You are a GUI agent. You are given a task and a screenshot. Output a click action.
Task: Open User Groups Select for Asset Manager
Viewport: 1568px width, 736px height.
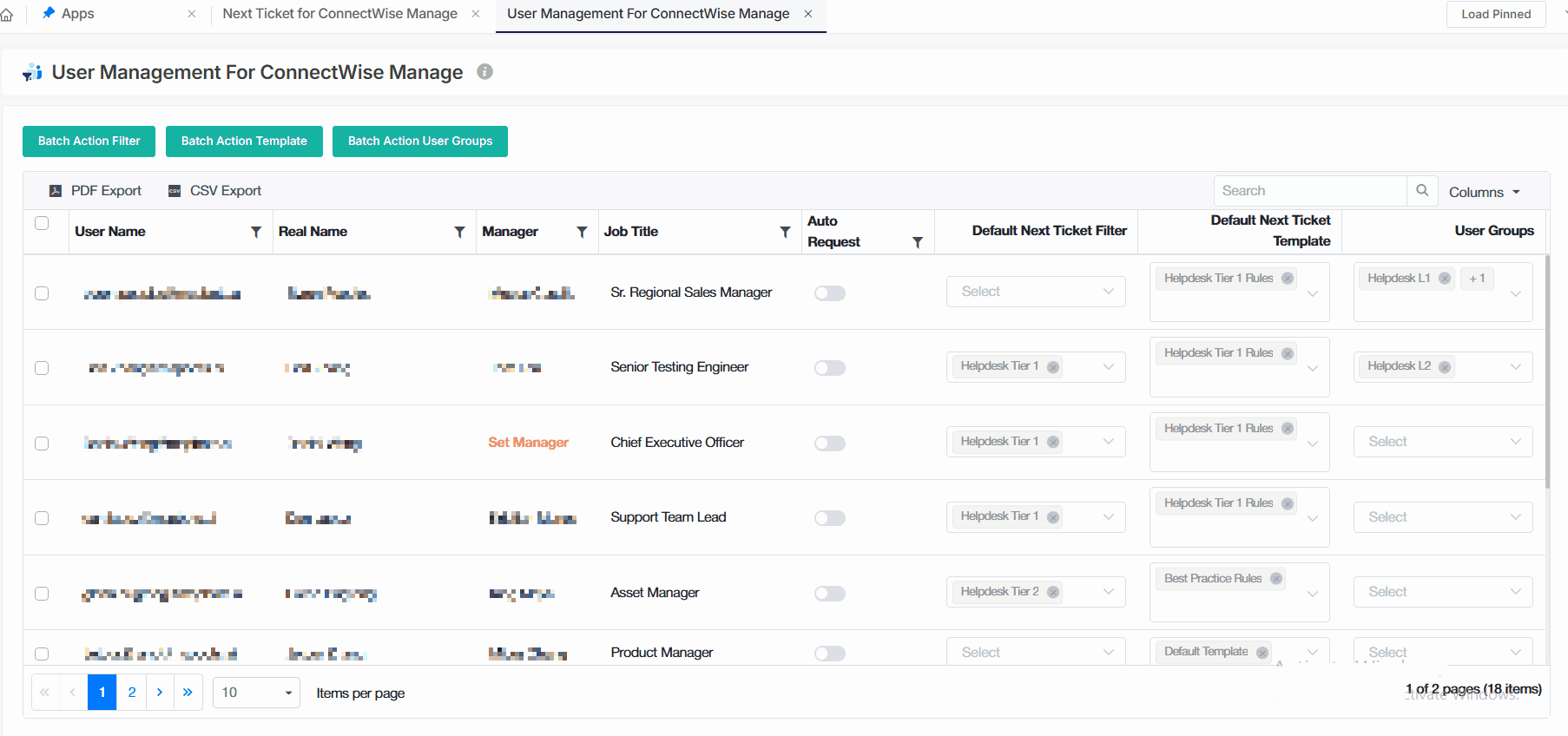click(x=1443, y=592)
